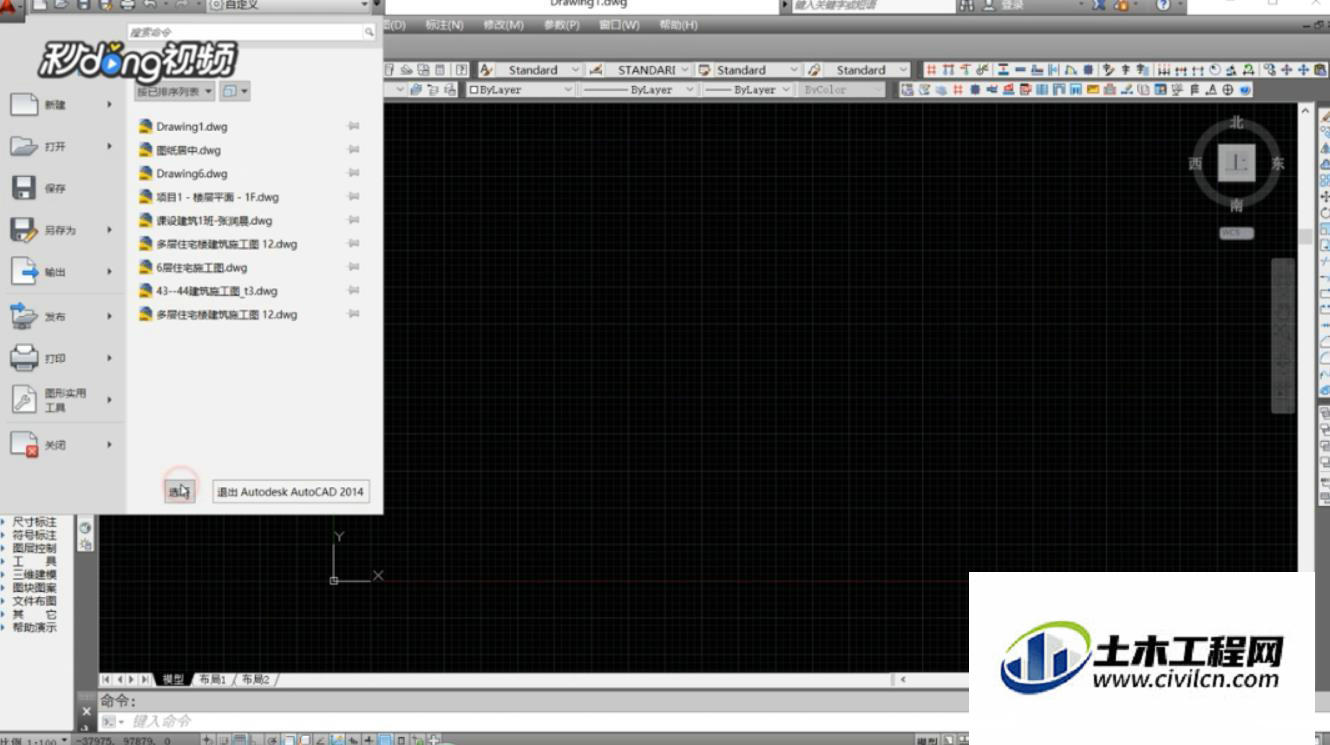Screen dimensions: 1330x745
Task: Click the blue globe icon ending second toolbar row
Action: [1245, 90]
